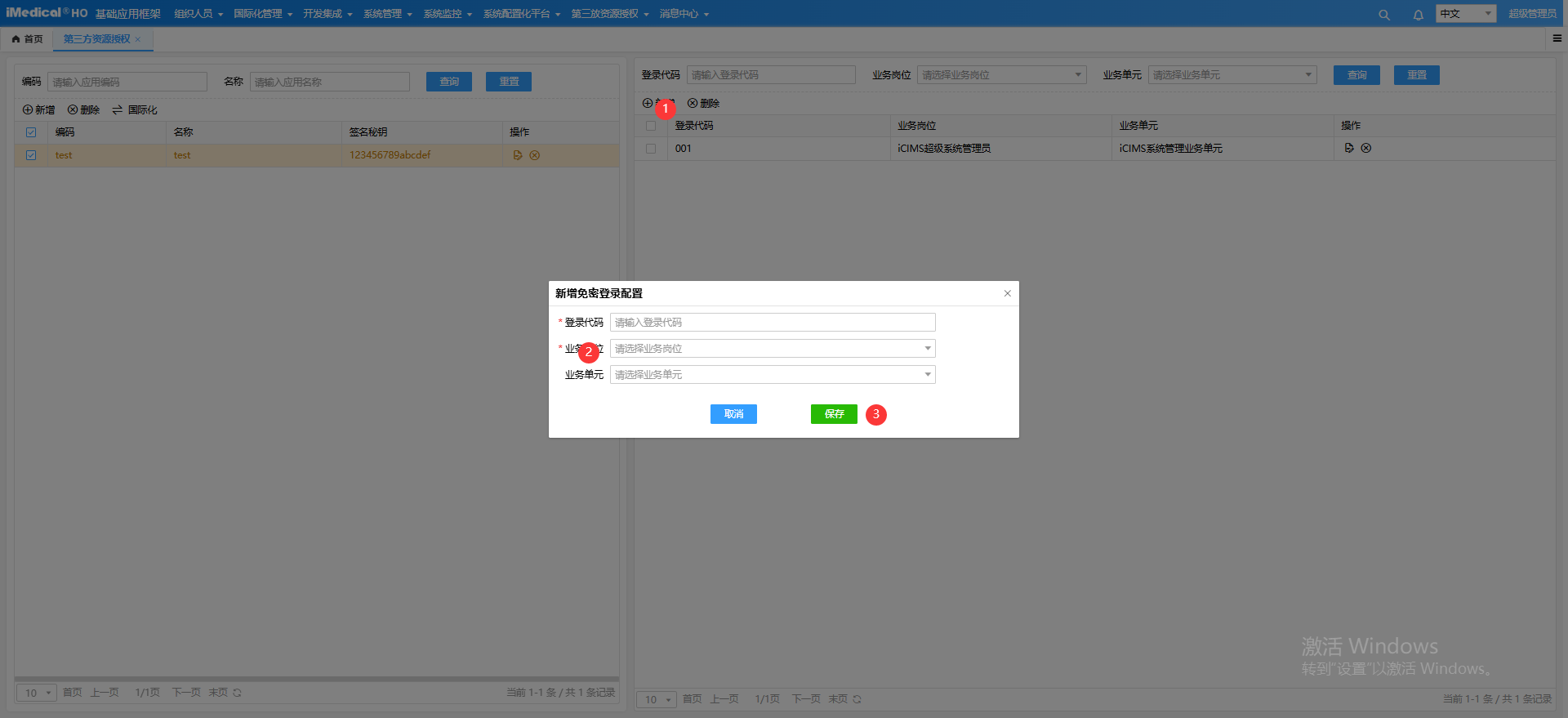Click the delete icon in test row
The image size is (1568, 718).
point(535,155)
